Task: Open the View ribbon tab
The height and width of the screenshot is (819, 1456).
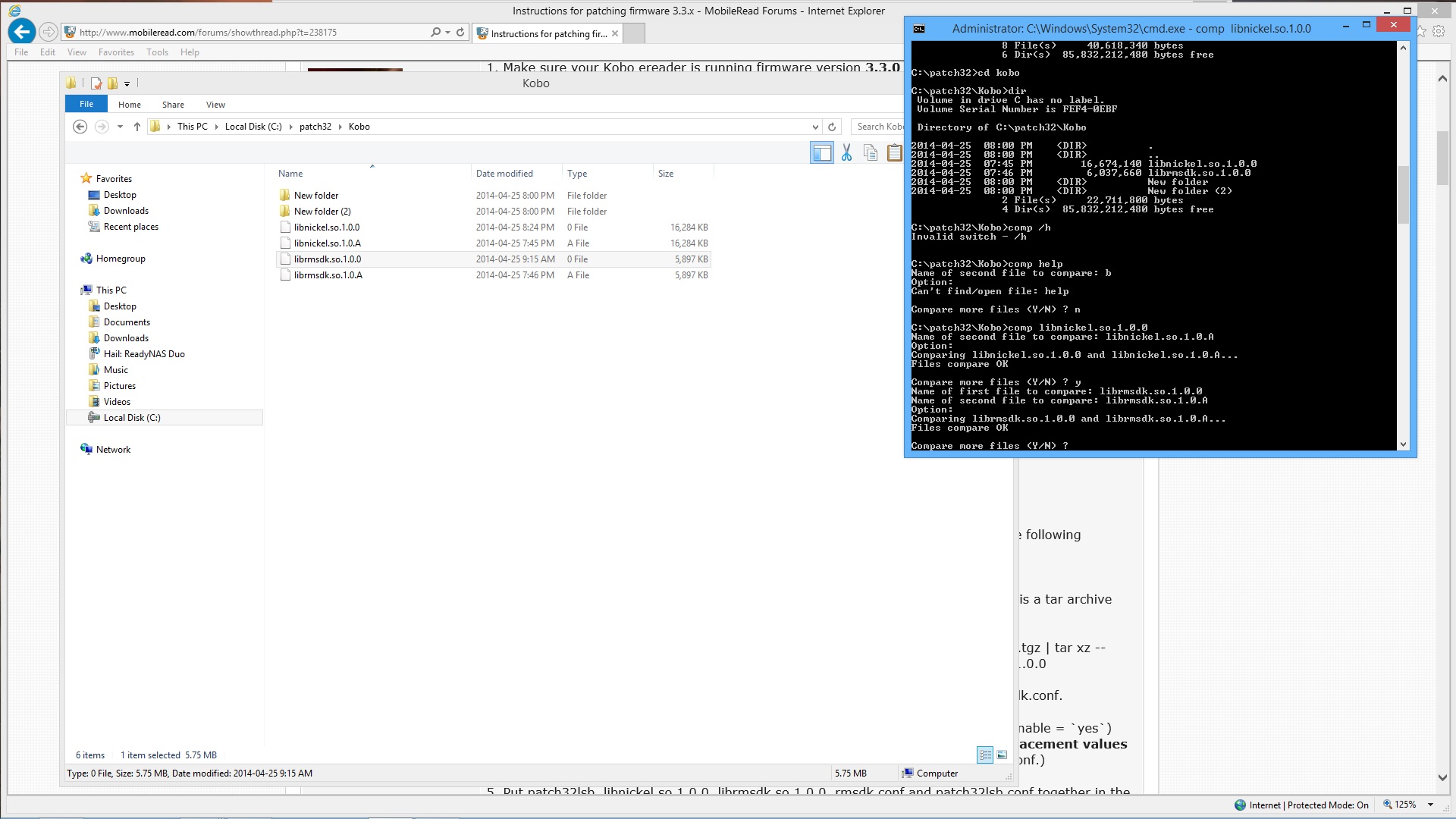Action: click(x=215, y=105)
